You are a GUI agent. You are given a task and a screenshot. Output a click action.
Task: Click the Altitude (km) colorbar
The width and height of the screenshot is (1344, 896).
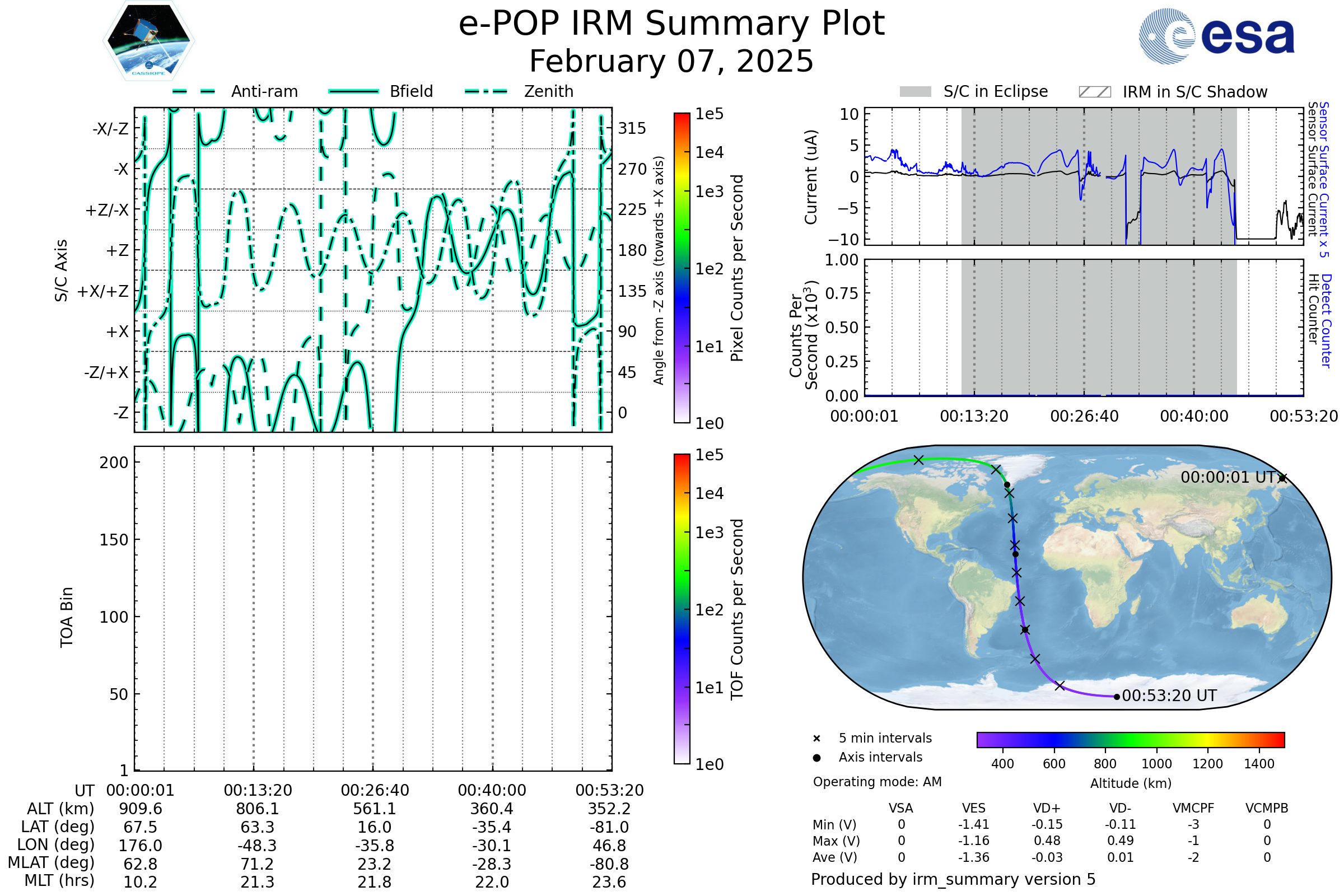[1130, 739]
